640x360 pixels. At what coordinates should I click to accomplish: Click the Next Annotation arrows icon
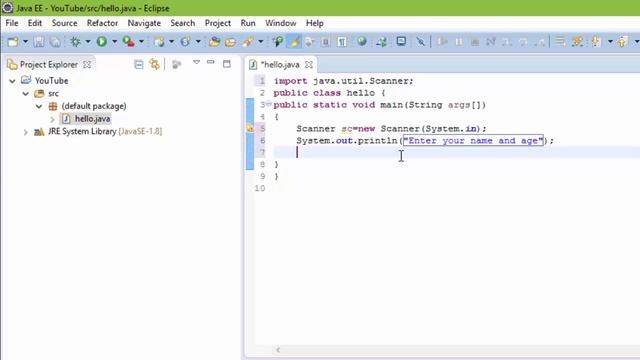click(382, 42)
